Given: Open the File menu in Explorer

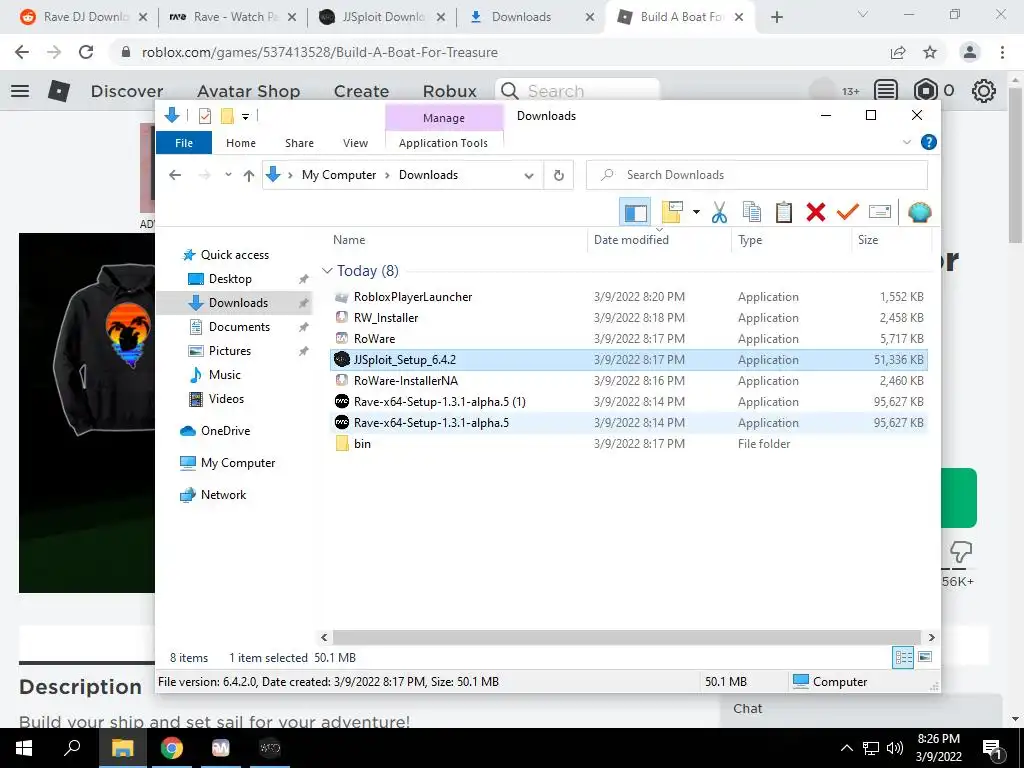Looking at the screenshot, I should (184, 142).
